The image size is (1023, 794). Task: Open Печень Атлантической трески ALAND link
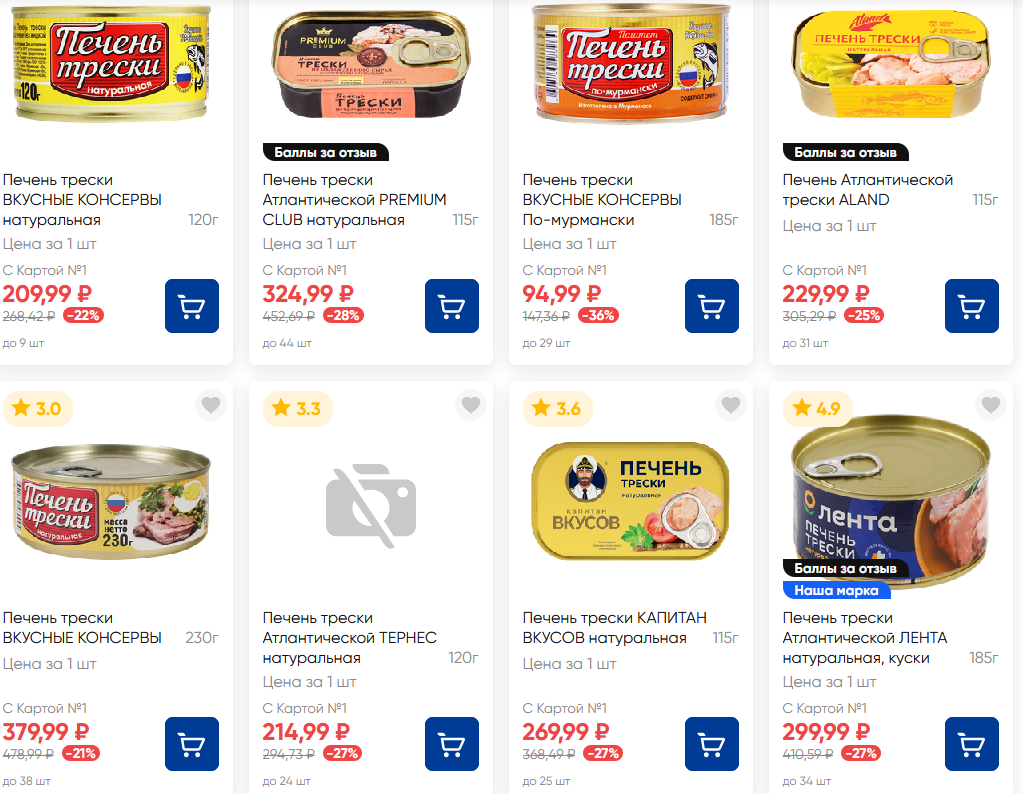pos(867,190)
